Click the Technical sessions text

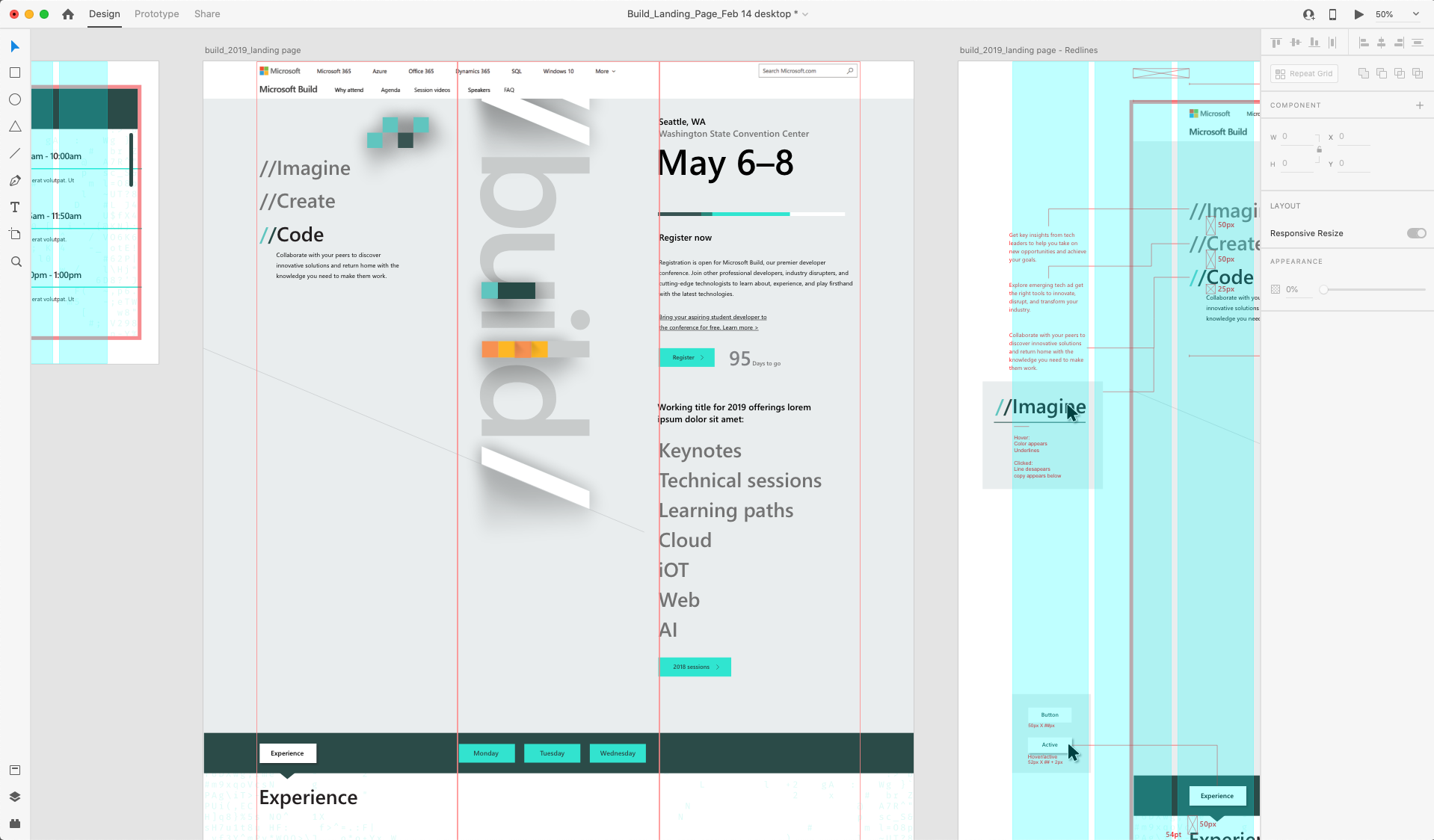point(740,481)
